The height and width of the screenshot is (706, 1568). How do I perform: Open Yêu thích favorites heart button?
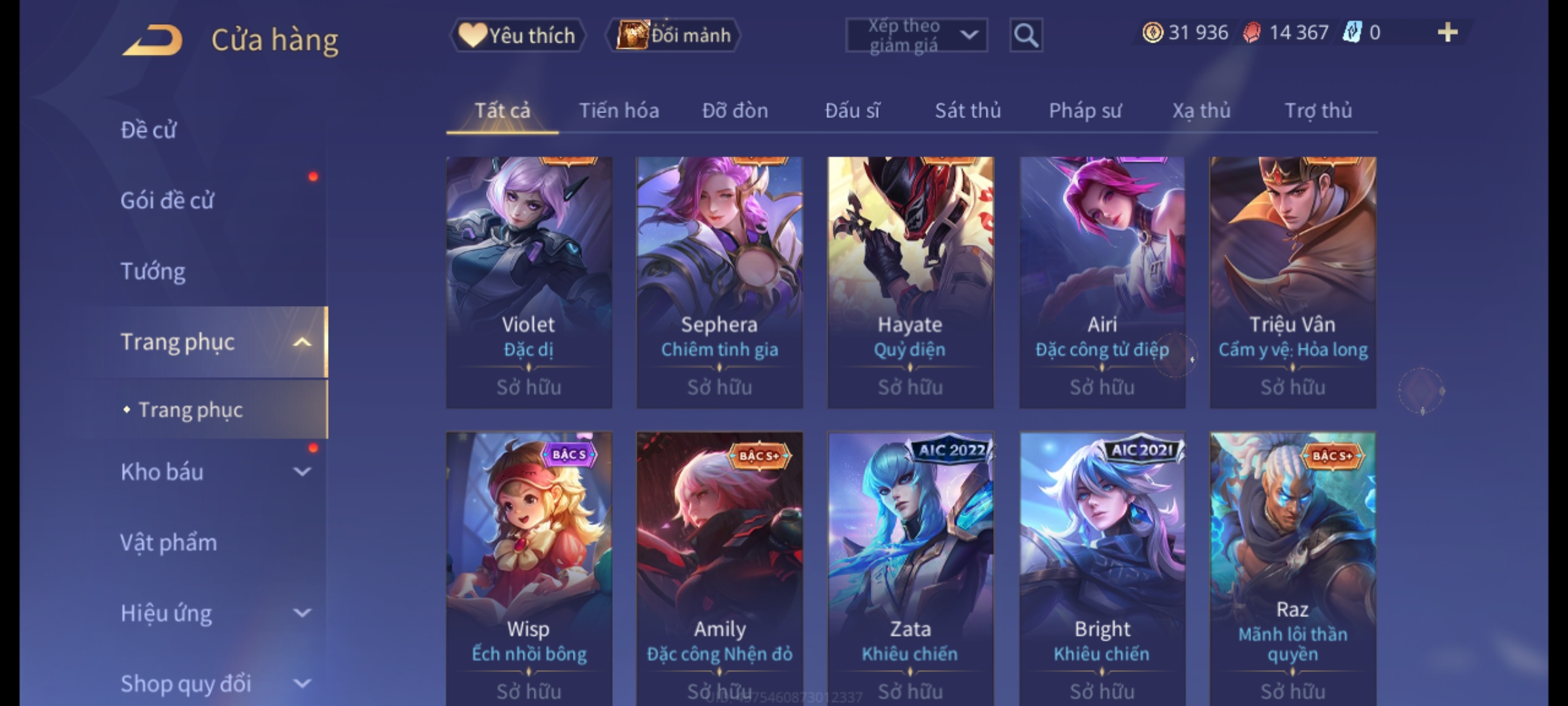tap(517, 35)
